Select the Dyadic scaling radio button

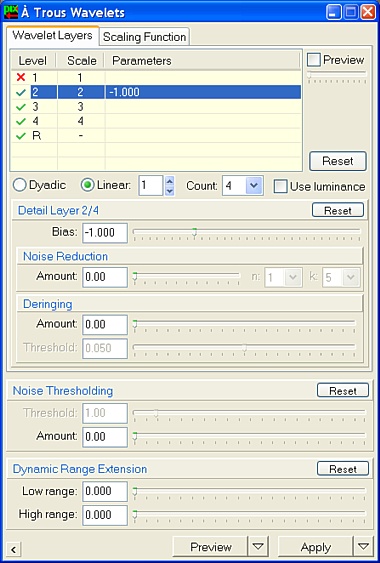(x=20, y=185)
